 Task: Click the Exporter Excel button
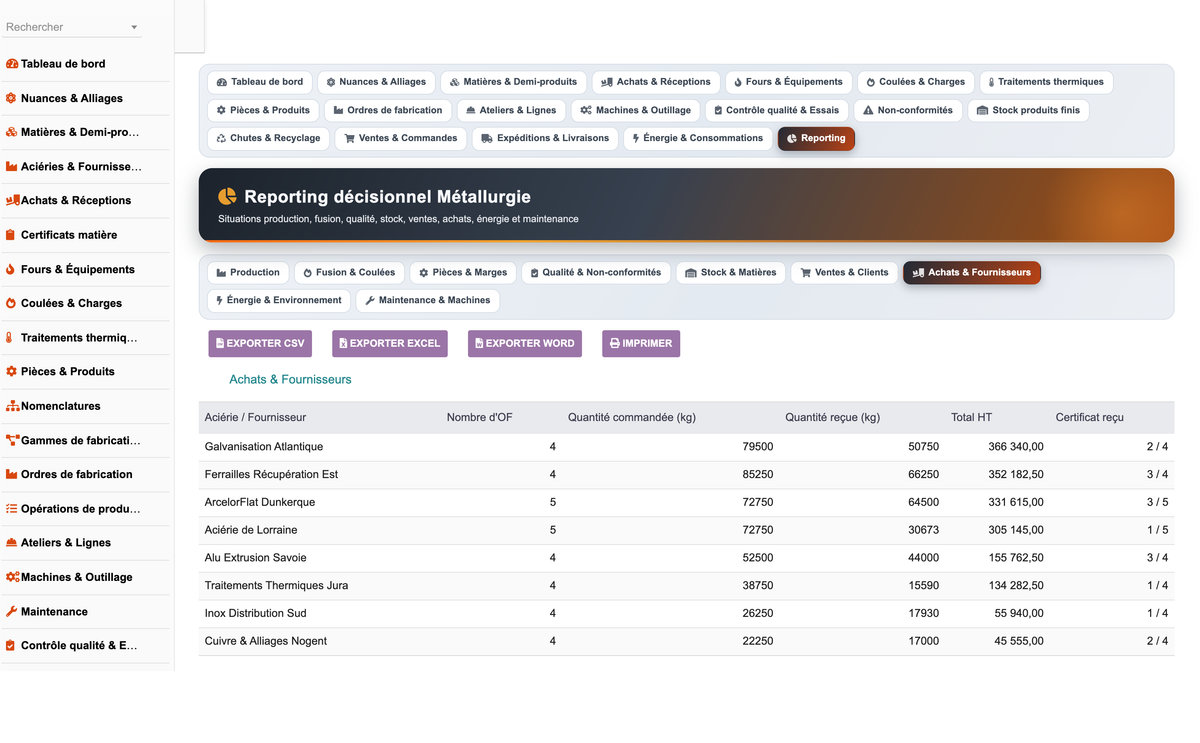coord(390,343)
